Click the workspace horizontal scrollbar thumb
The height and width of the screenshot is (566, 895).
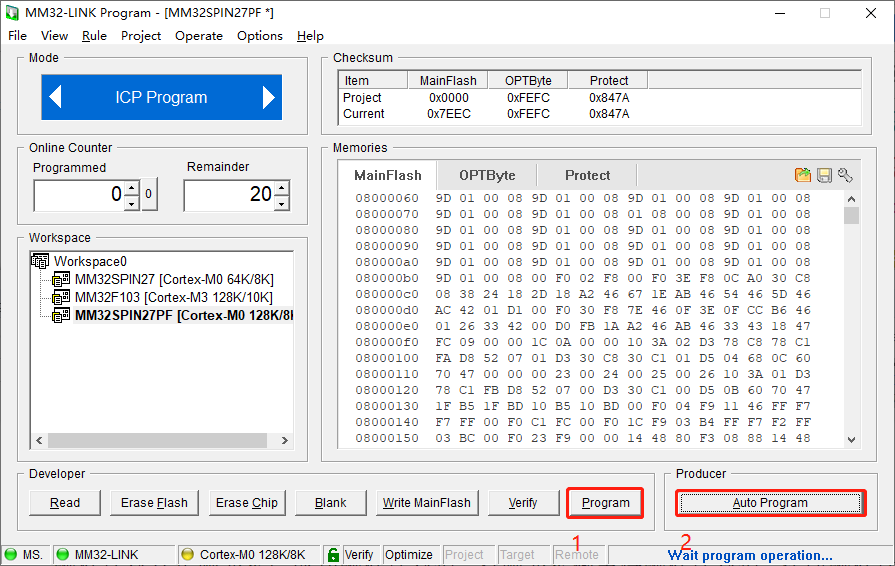tap(157, 440)
